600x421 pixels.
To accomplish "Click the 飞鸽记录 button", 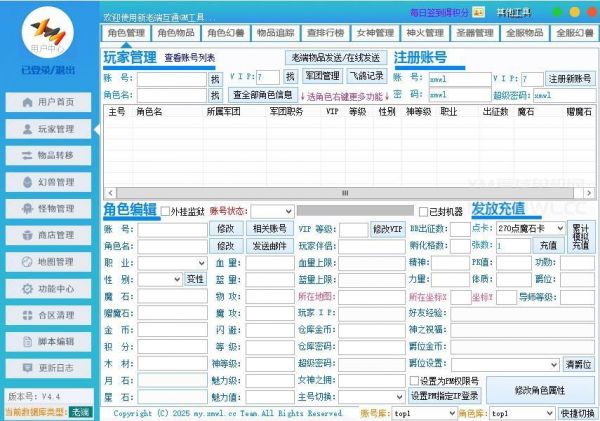I will tap(367, 76).
